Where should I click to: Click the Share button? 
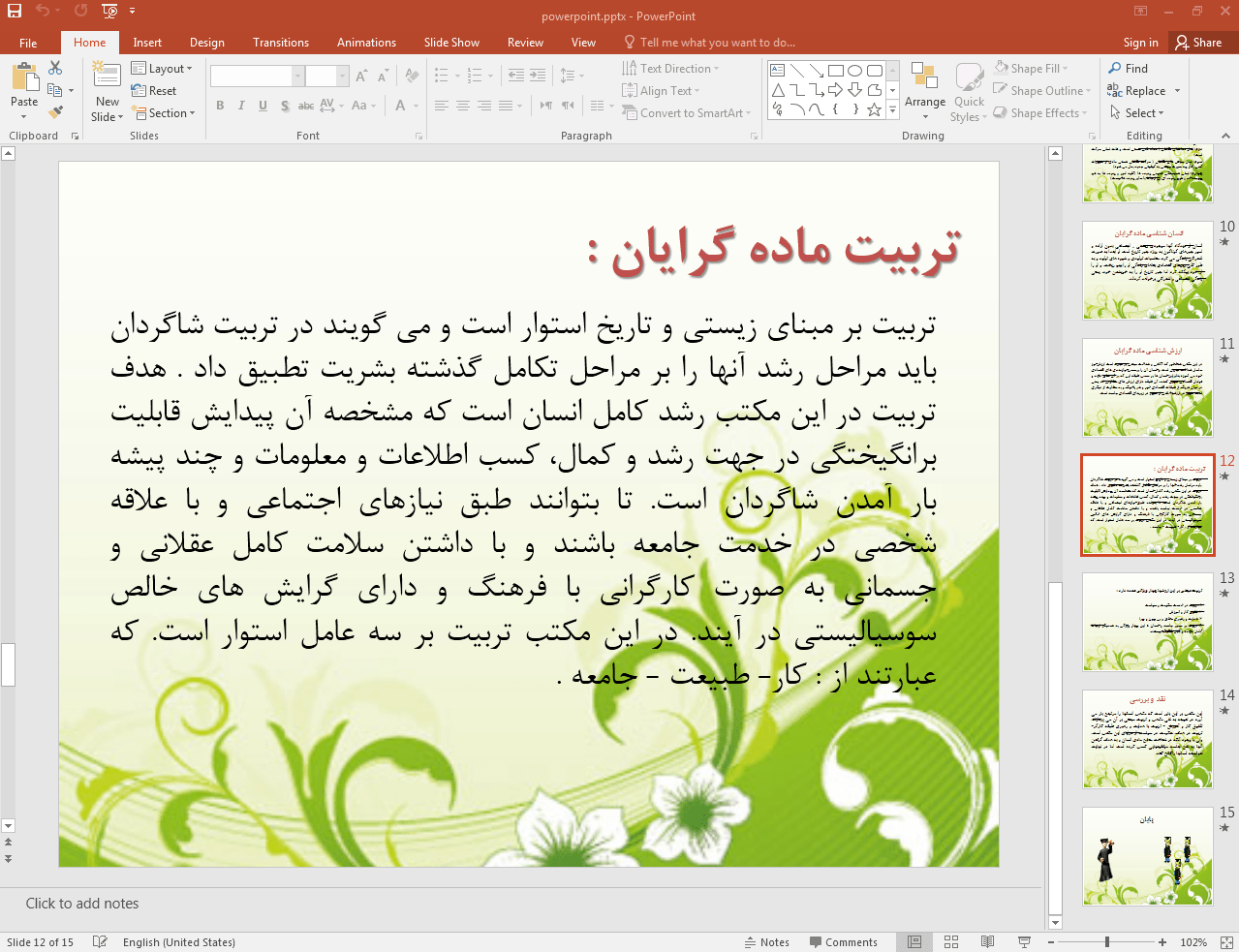click(1198, 43)
